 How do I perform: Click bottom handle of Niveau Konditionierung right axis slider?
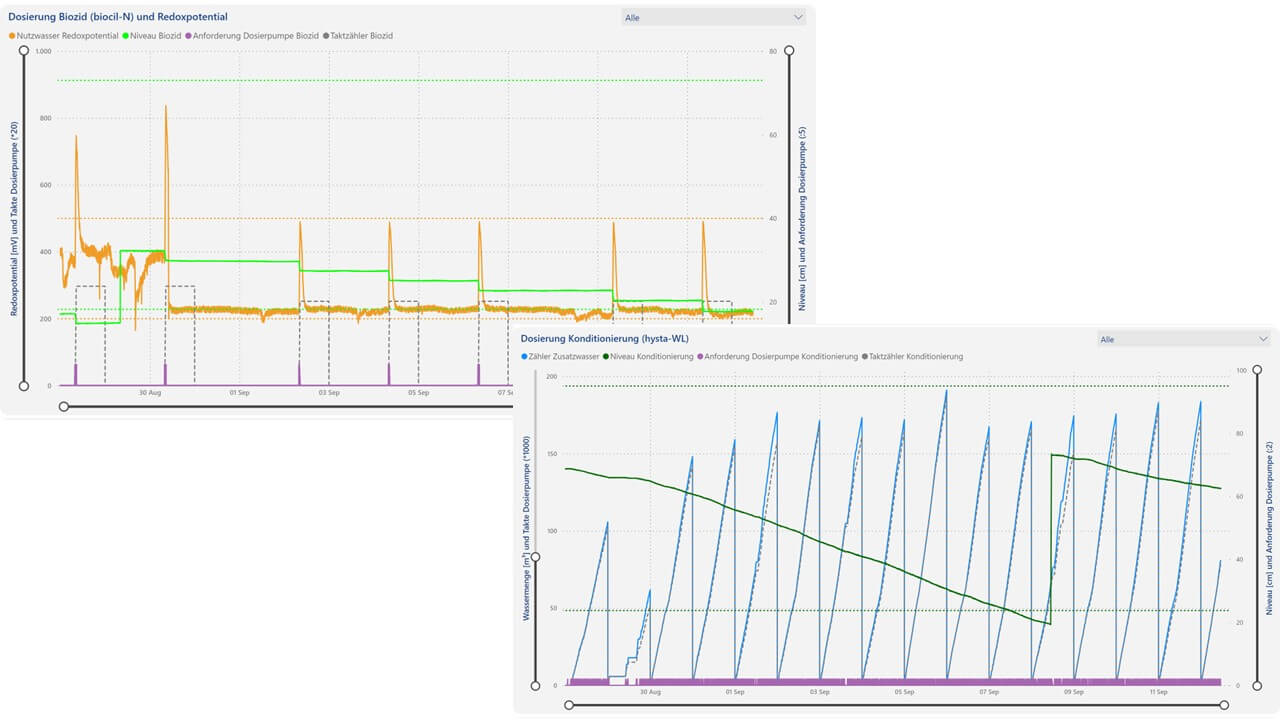pos(1255,686)
